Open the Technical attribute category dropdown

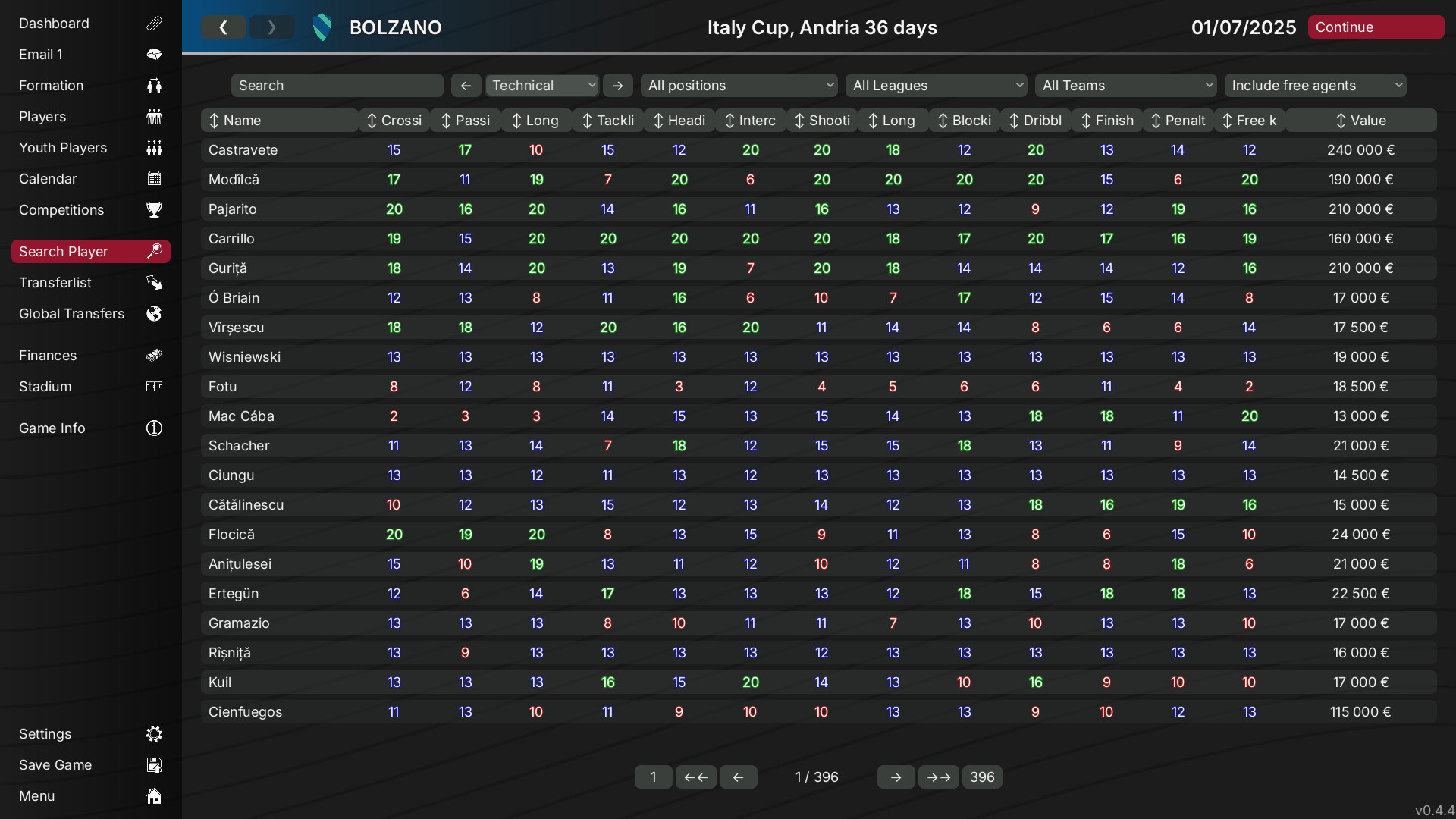[541, 86]
